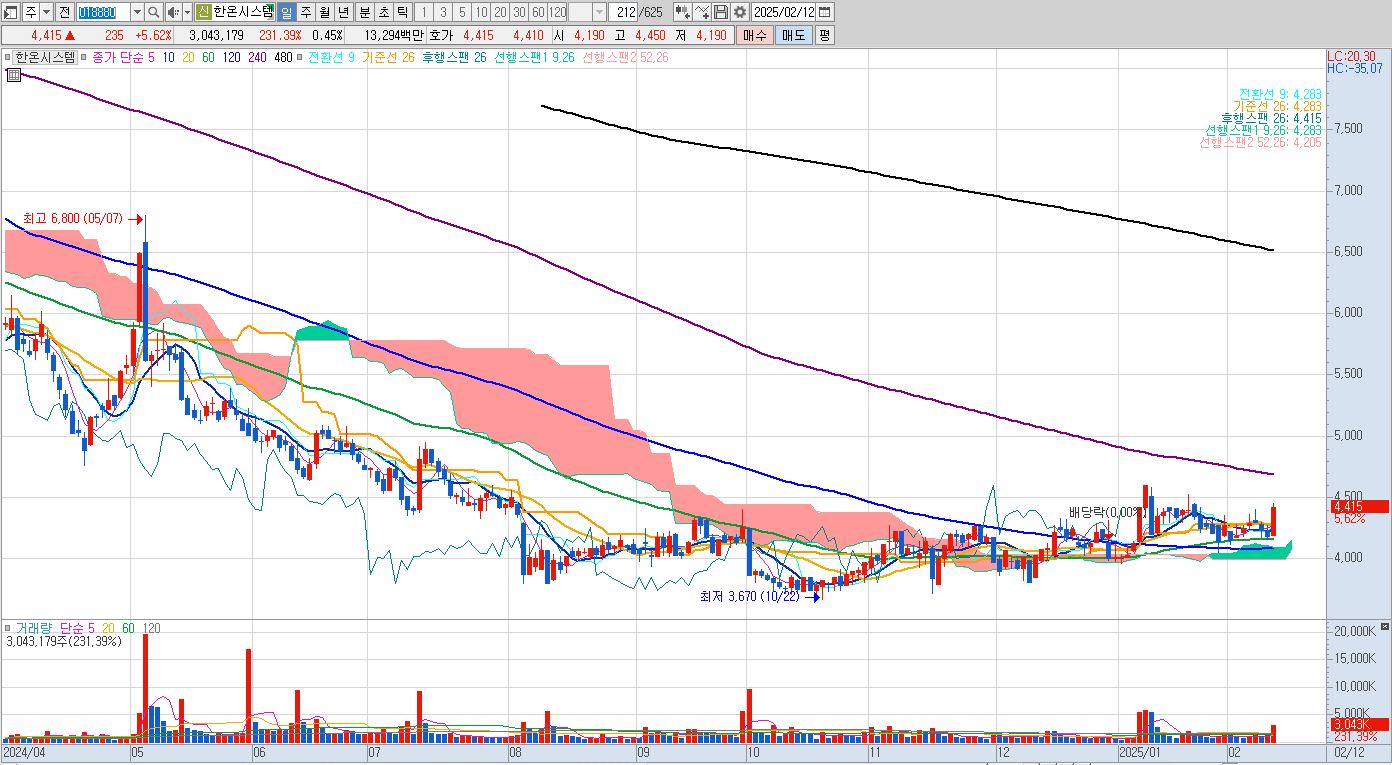Open the calendar date picker icon
Viewport: 1392px width, 765px height.
pyautogui.click(x=824, y=12)
